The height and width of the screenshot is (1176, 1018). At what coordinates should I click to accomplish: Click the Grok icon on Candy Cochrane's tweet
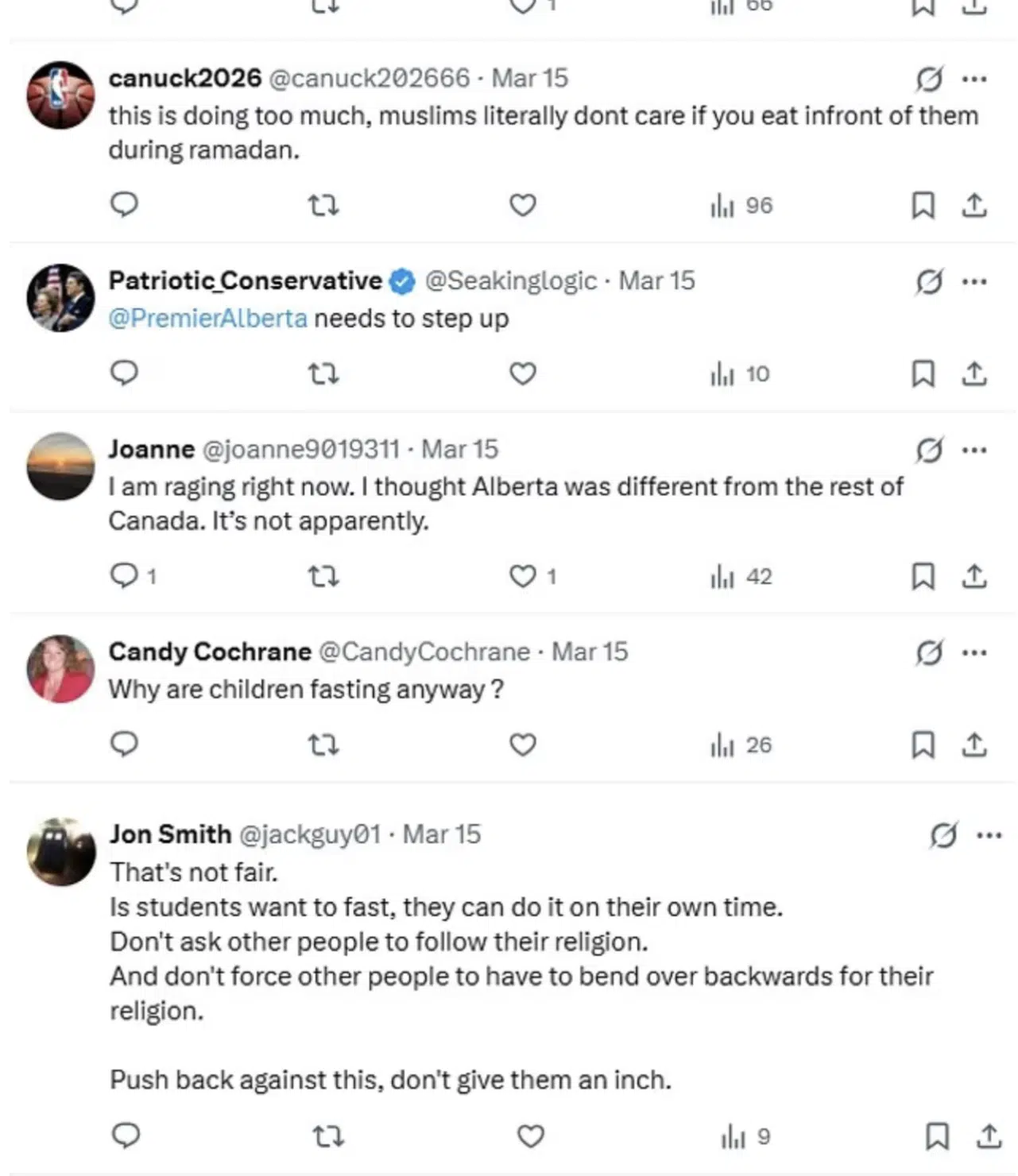929,653
